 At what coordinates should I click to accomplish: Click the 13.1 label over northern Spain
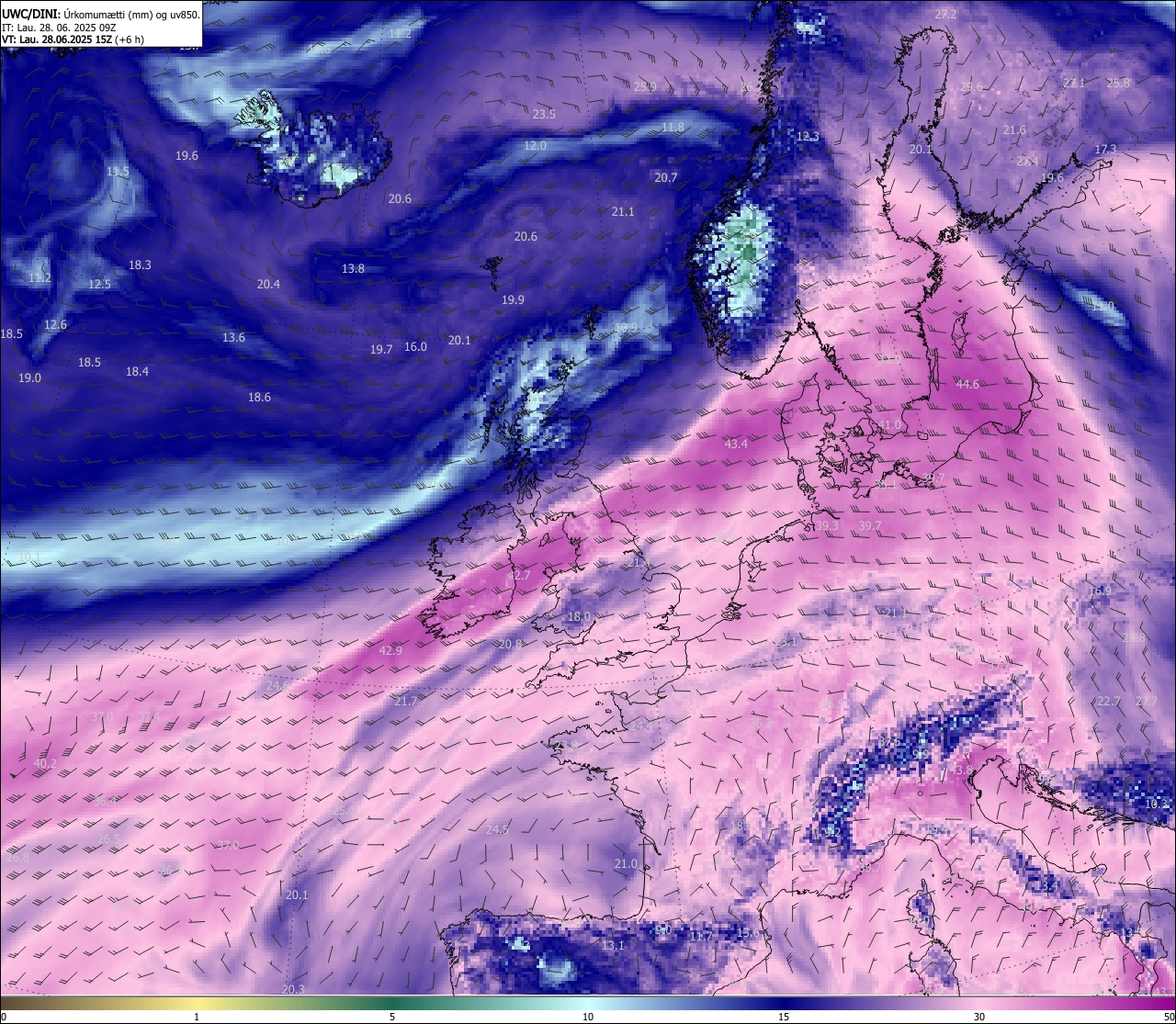[x=613, y=945]
